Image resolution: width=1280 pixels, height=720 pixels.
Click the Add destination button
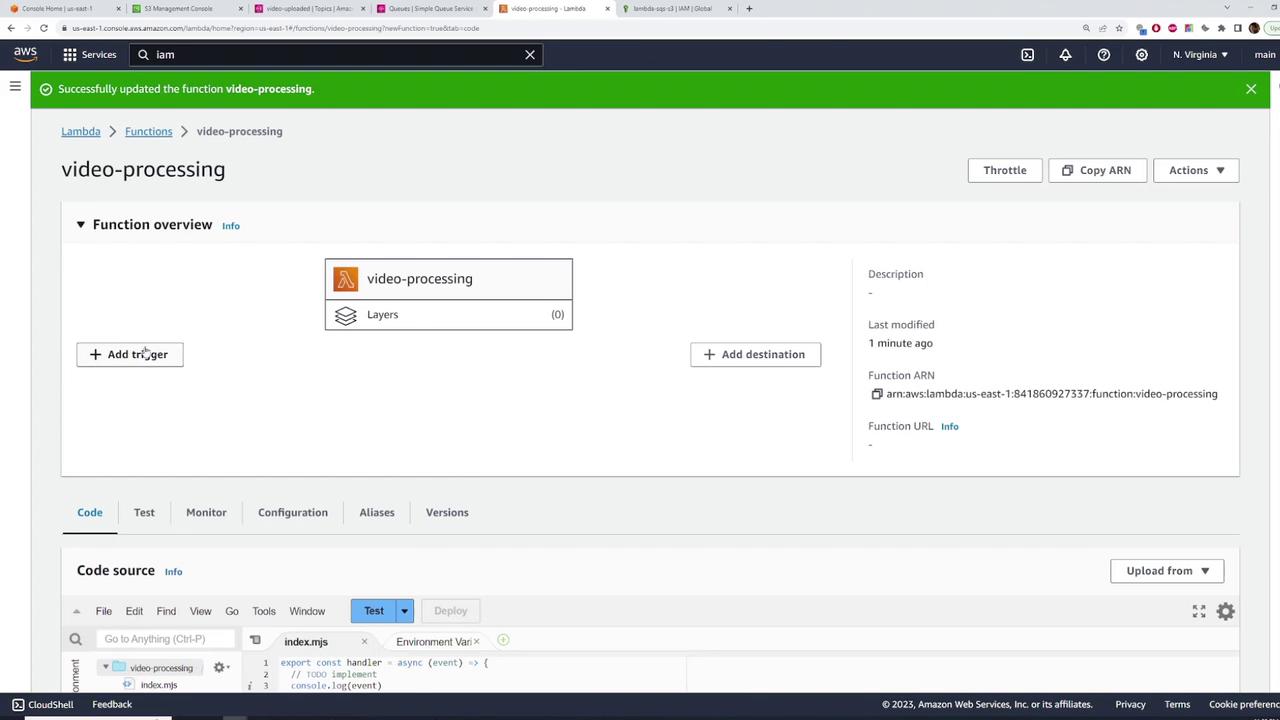[755, 354]
